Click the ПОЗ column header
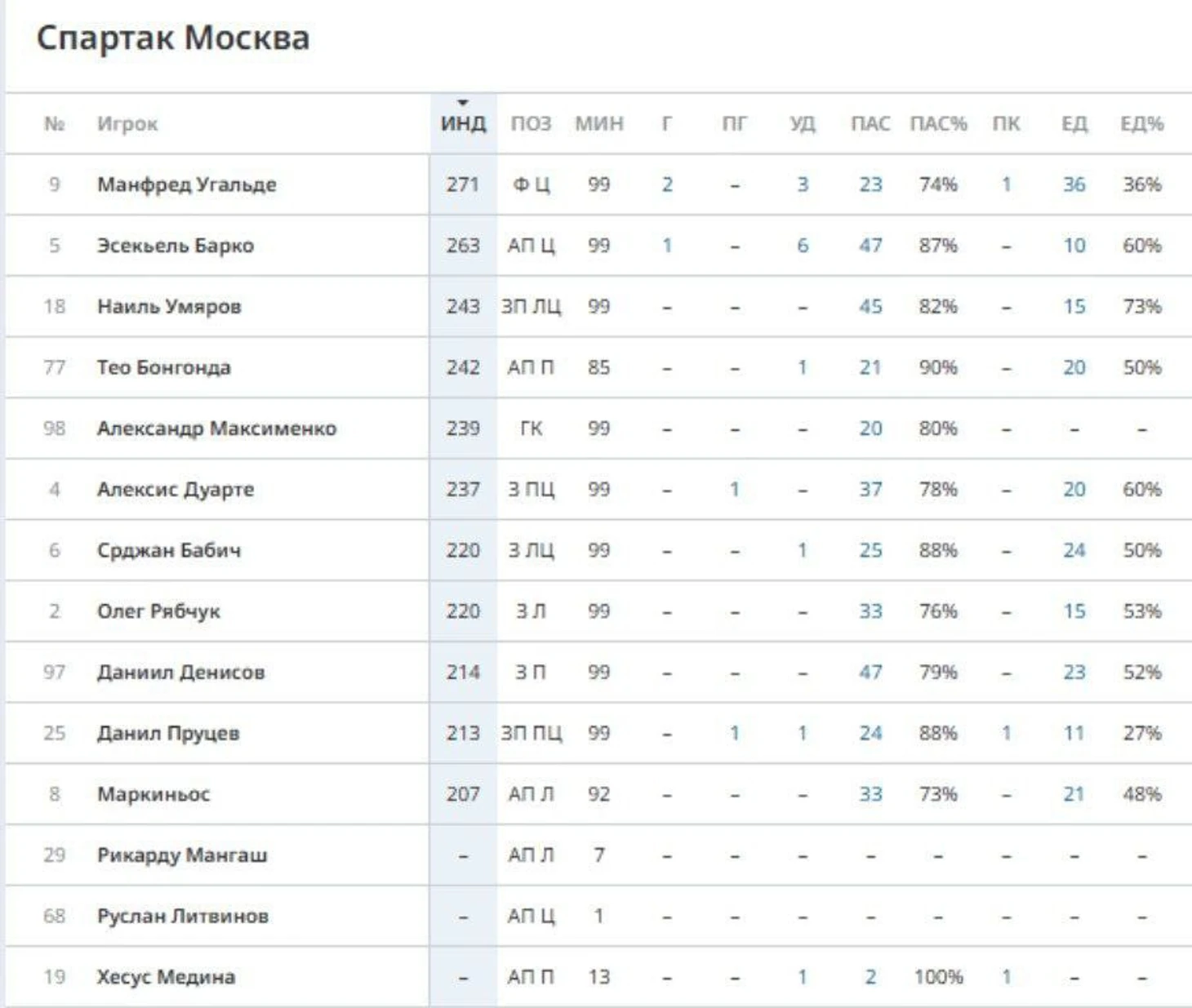This screenshot has width=1192, height=1008. (x=531, y=123)
